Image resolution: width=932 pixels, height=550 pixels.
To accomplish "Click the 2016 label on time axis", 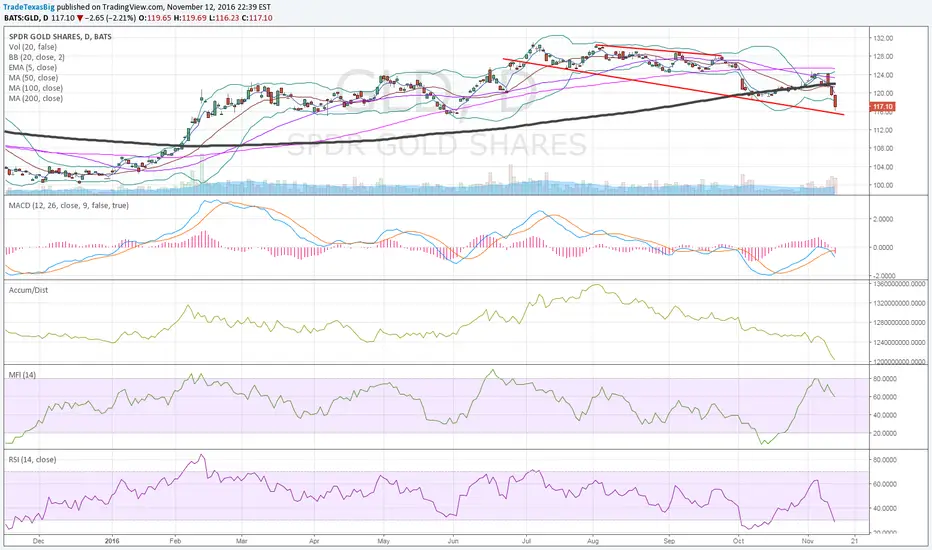I will click(x=111, y=541).
